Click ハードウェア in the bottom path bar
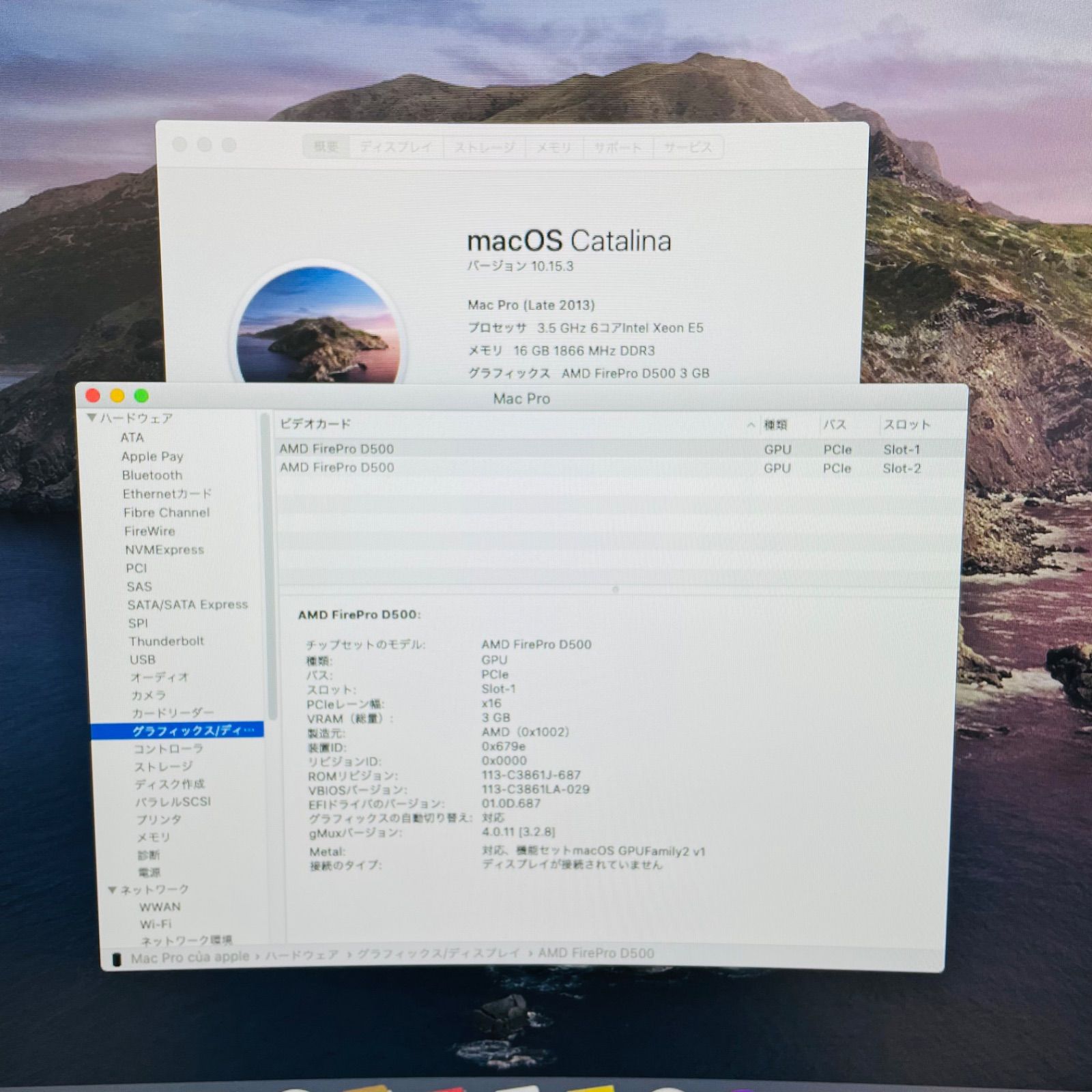1092x1092 pixels. coord(302,955)
